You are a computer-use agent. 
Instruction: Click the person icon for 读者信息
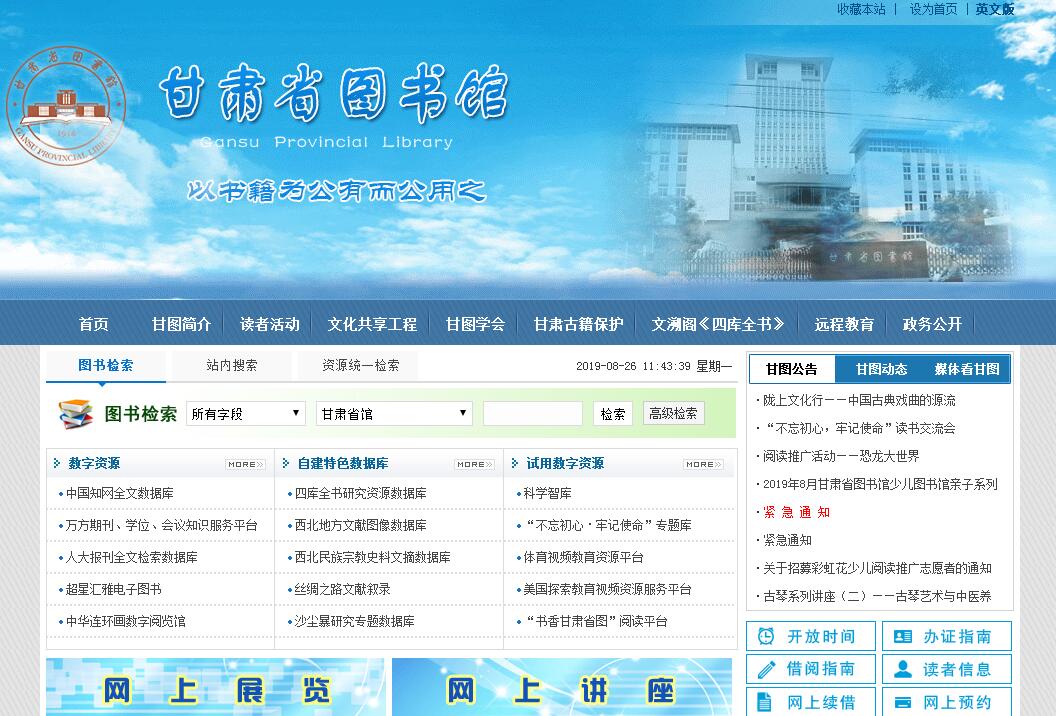pyautogui.click(x=902, y=669)
